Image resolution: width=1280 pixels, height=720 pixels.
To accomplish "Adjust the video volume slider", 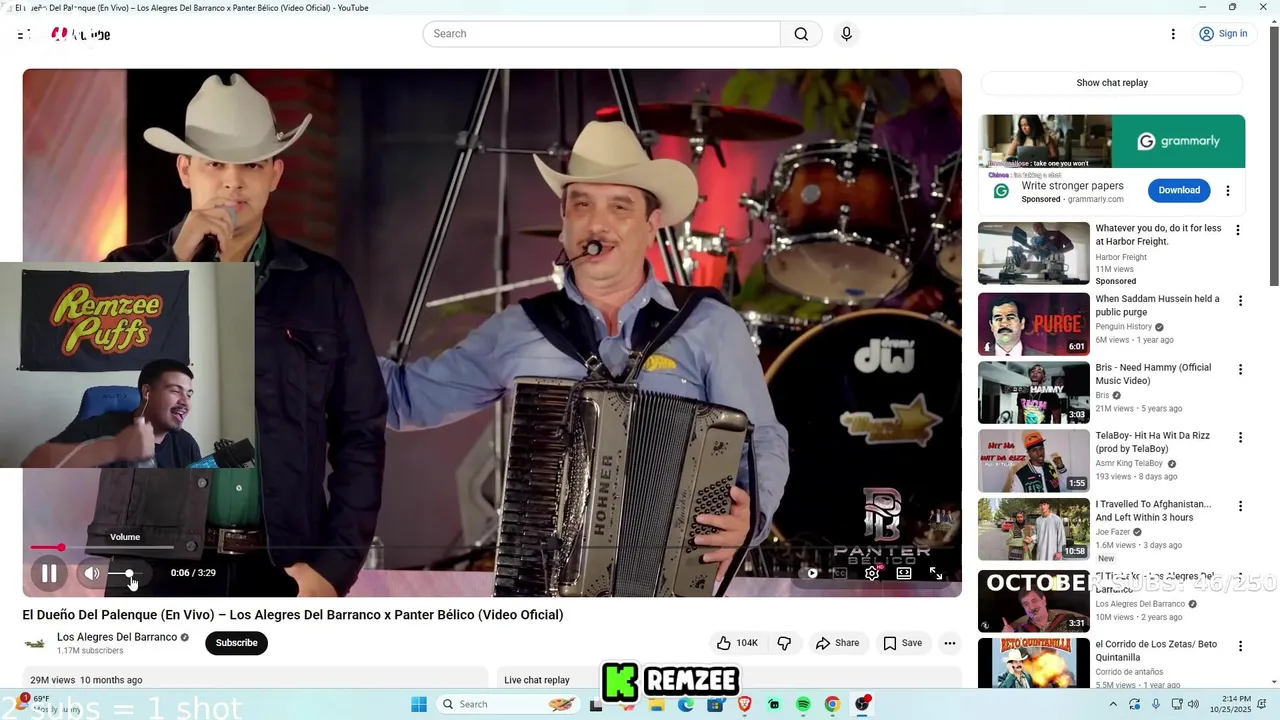I will (x=128, y=573).
